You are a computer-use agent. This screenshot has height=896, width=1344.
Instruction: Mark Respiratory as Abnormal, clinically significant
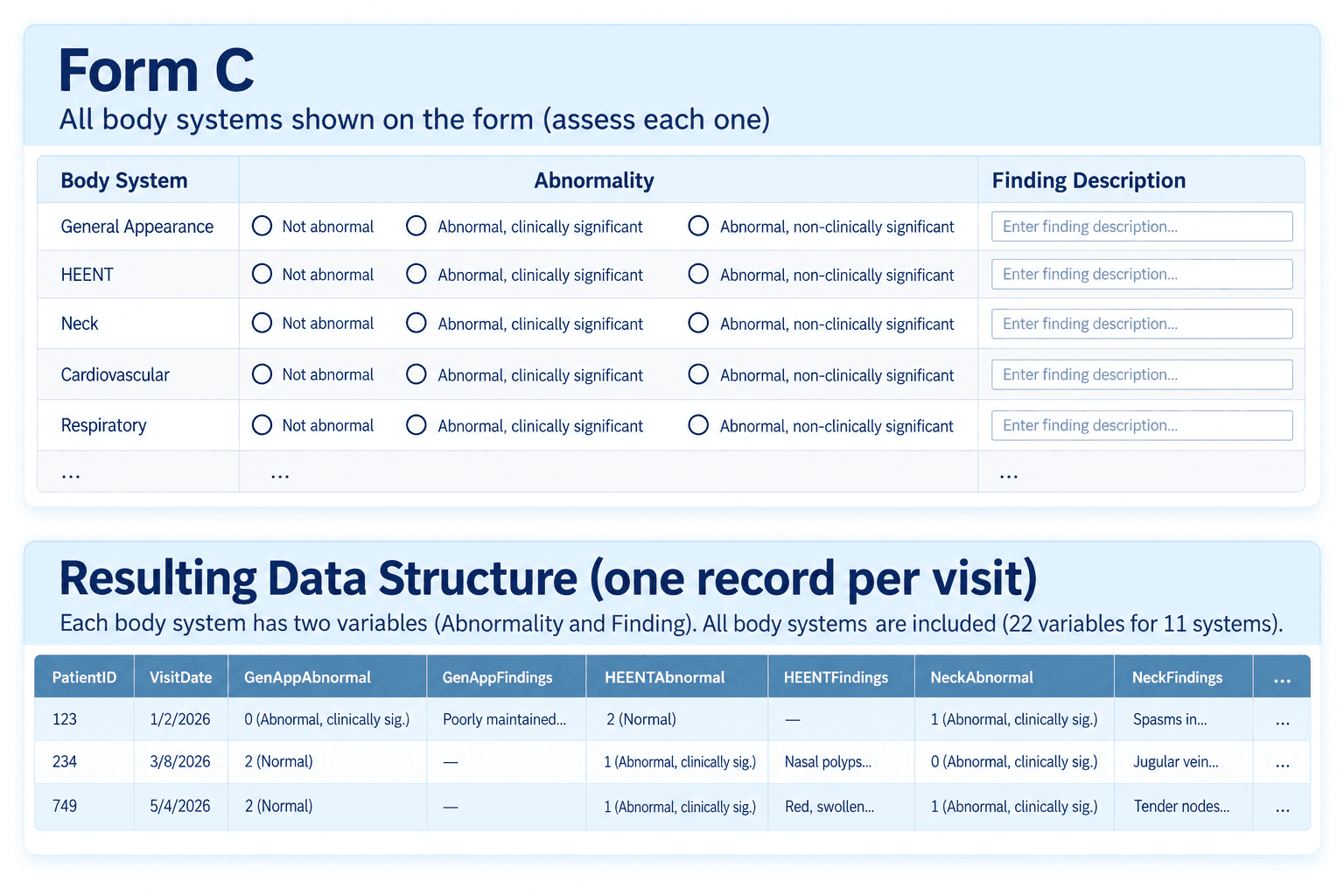(416, 425)
